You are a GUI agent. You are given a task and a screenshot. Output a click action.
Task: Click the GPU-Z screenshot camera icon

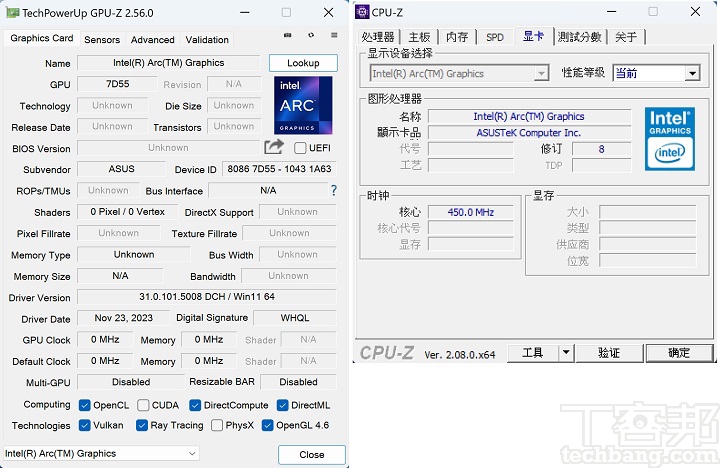(287, 35)
